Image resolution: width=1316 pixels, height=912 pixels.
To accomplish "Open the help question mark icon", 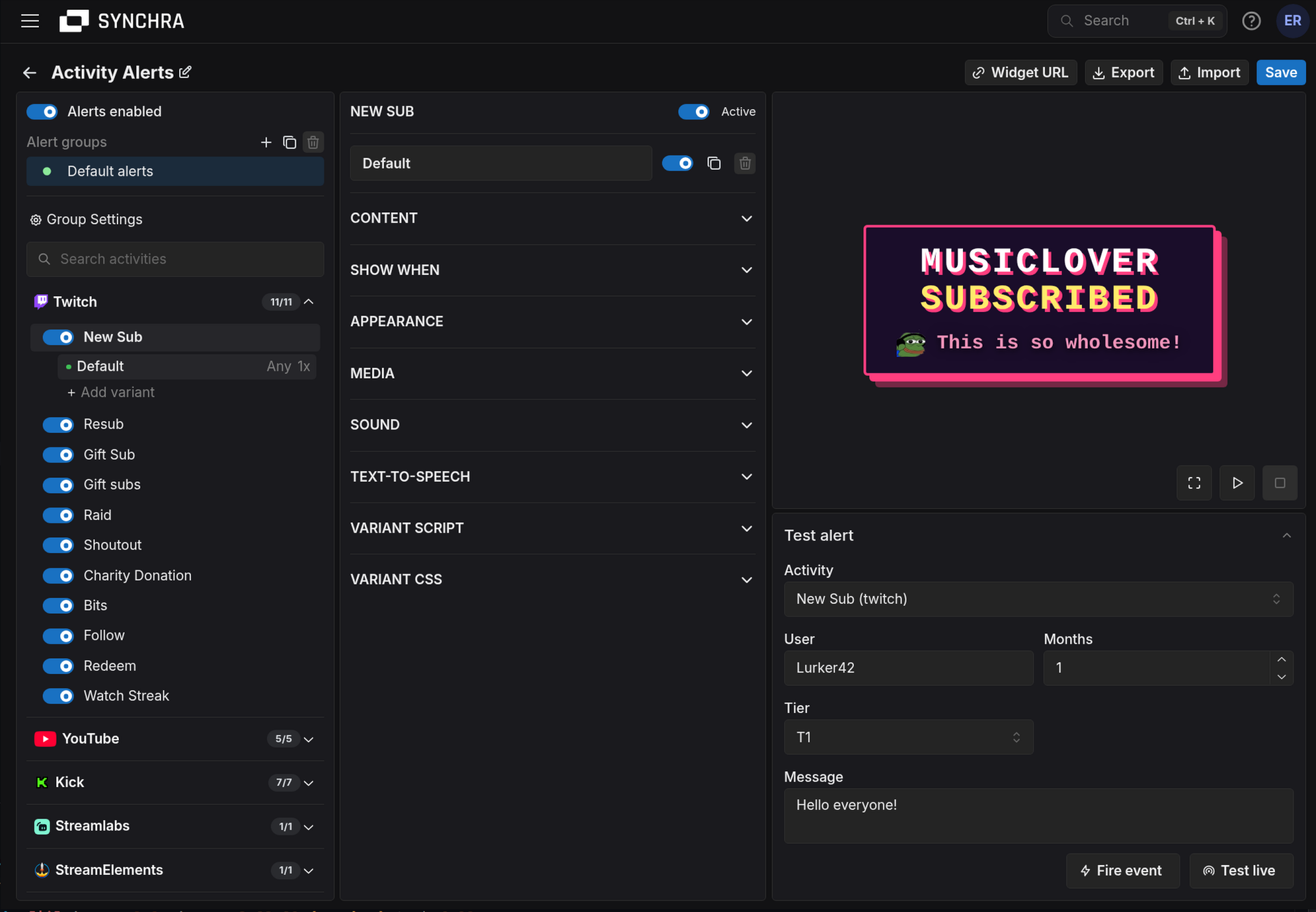I will [x=1251, y=21].
